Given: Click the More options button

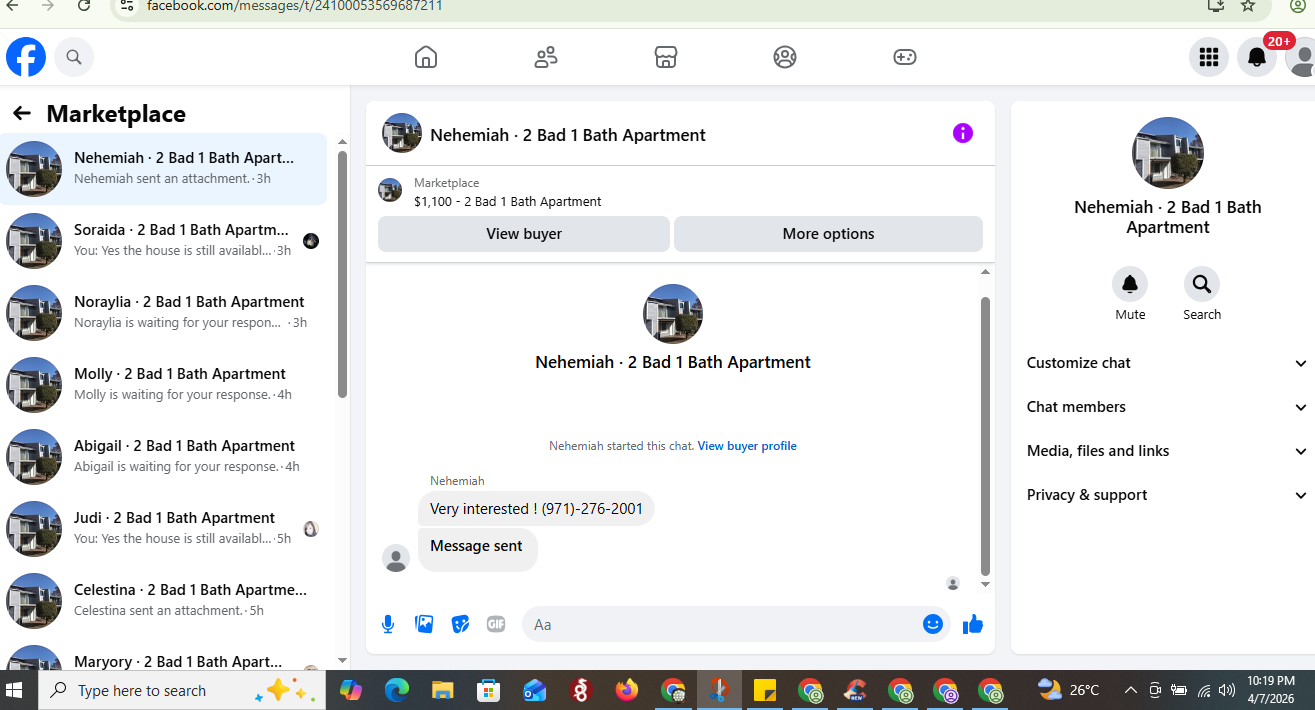Looking at the screenshot, I should pyautogui.click(x=828, y=234).
